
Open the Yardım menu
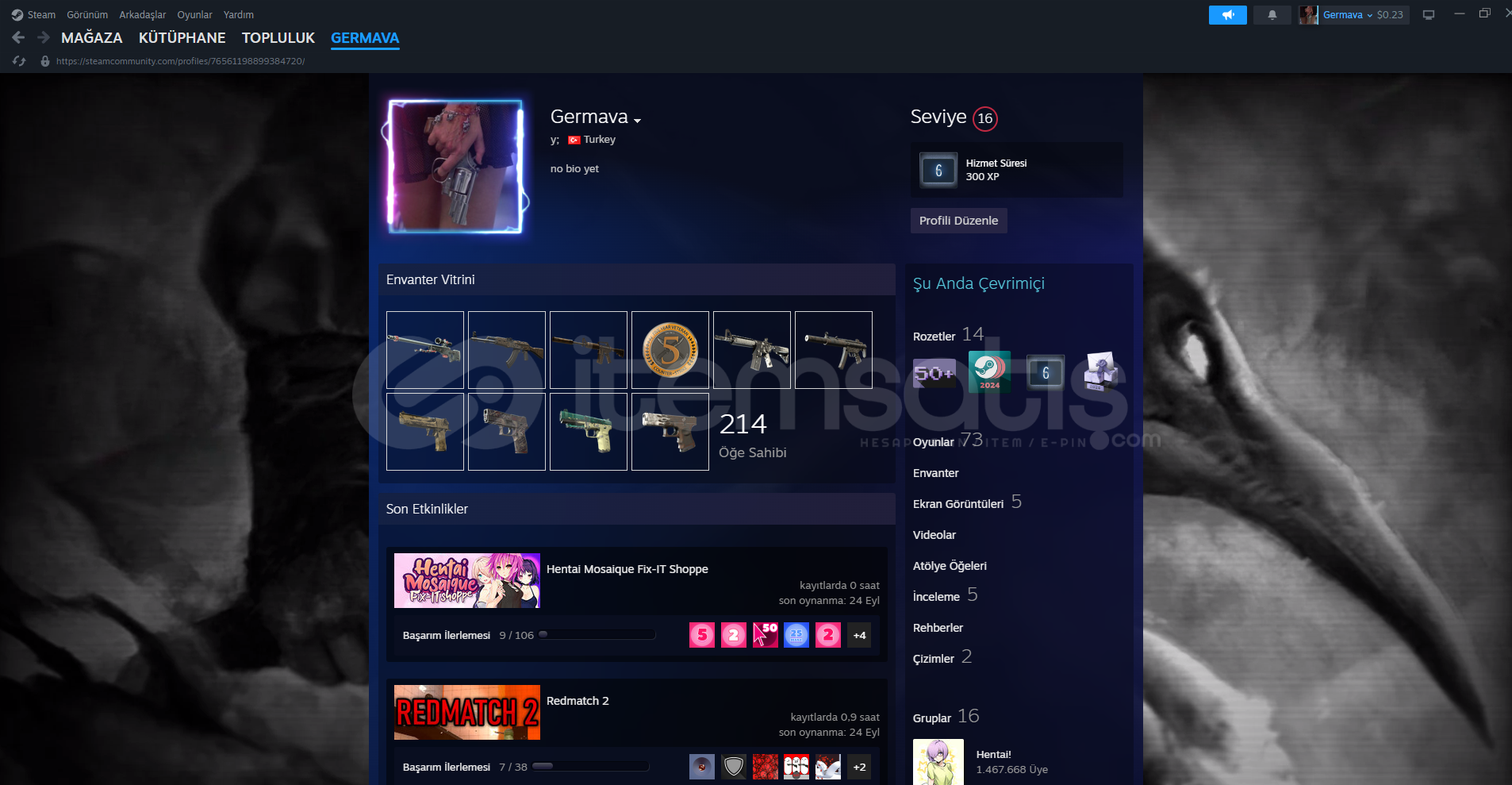click(x=239, y=15)
